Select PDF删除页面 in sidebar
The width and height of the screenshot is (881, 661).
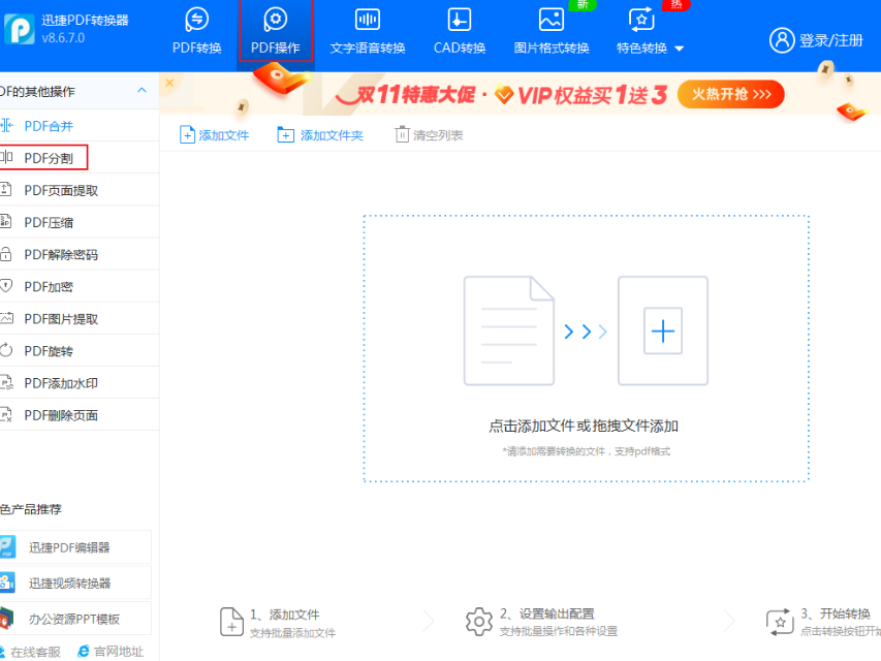click(79, 414)
